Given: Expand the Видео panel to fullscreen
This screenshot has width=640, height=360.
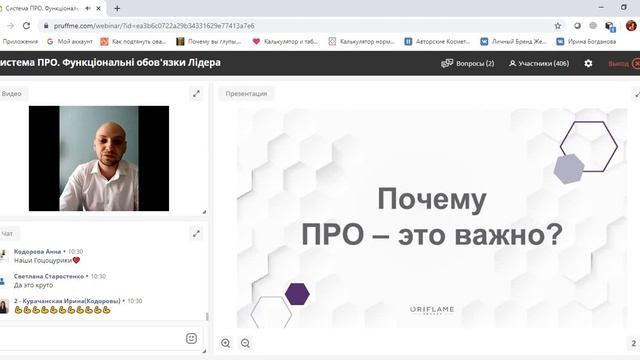Looking at the screenshot, I should (x=196, y=93).
